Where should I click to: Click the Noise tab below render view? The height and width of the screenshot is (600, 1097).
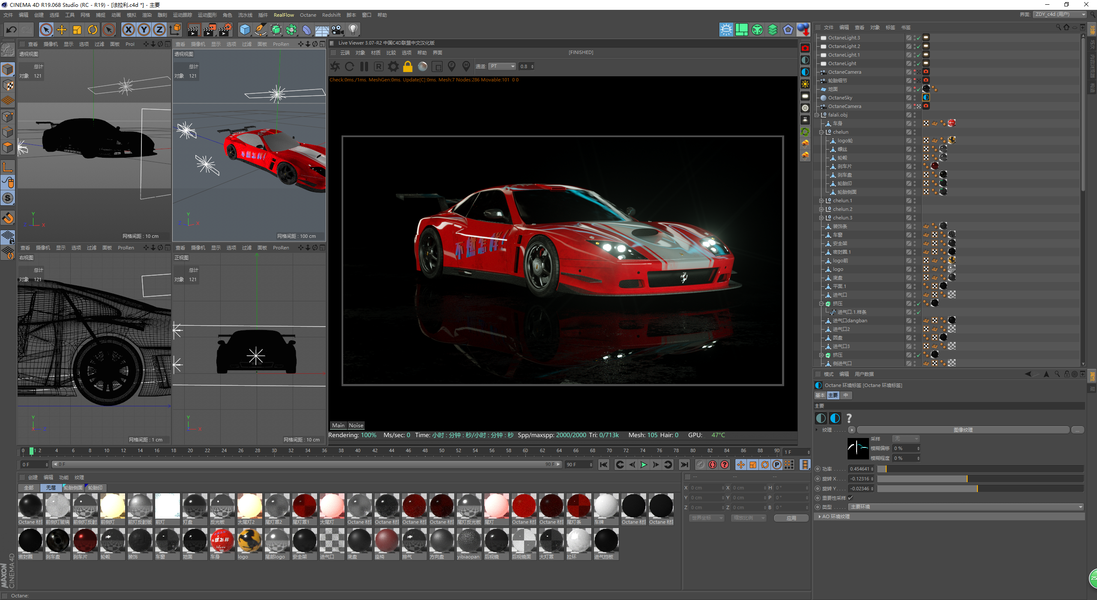[356, 426]
